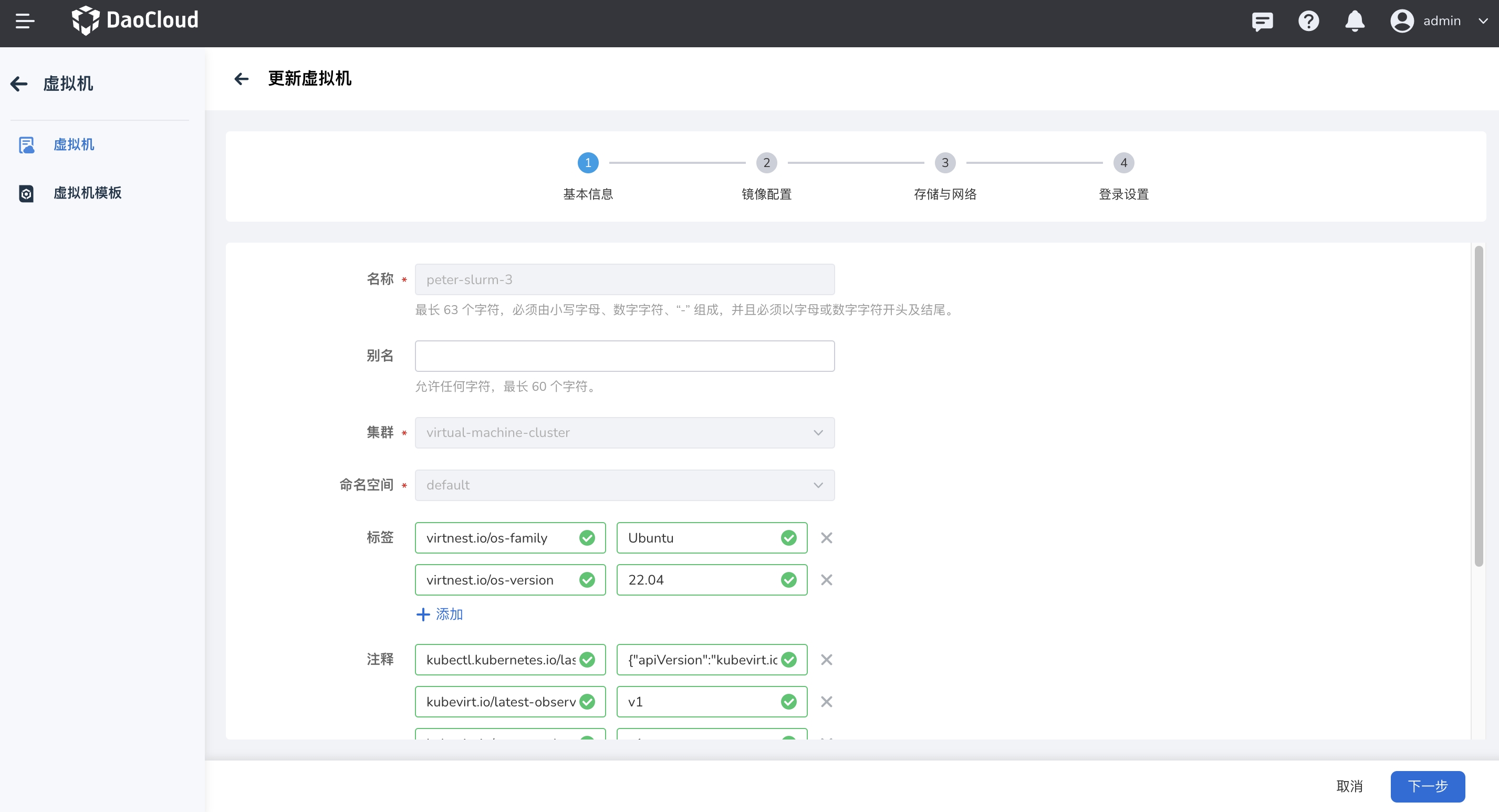The height and width of the screenshot is (812, 1499).
Task: Expand the 命名空间 default dropdown
Action: tap(624, 485)
